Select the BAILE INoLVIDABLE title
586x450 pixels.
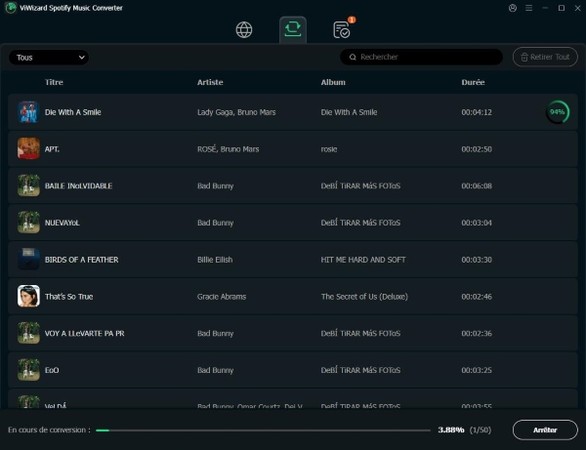click(78, 186)
